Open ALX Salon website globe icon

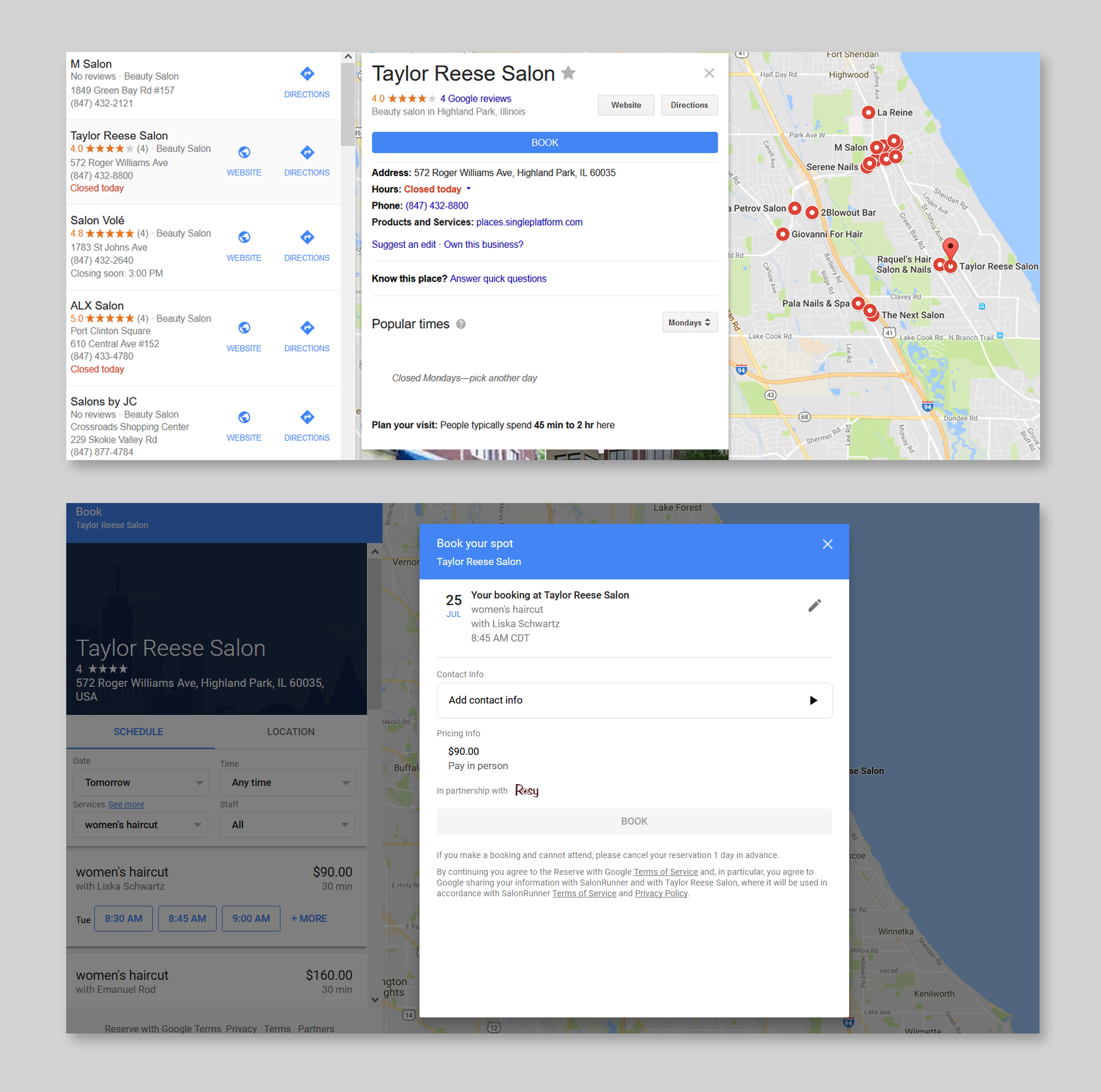244,328
